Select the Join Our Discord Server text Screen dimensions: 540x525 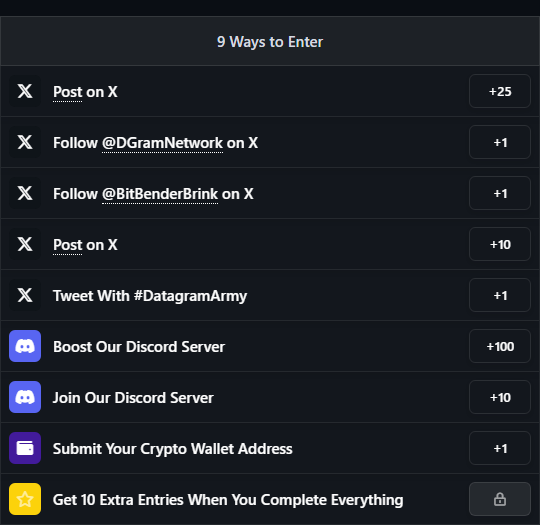(133, 398)
